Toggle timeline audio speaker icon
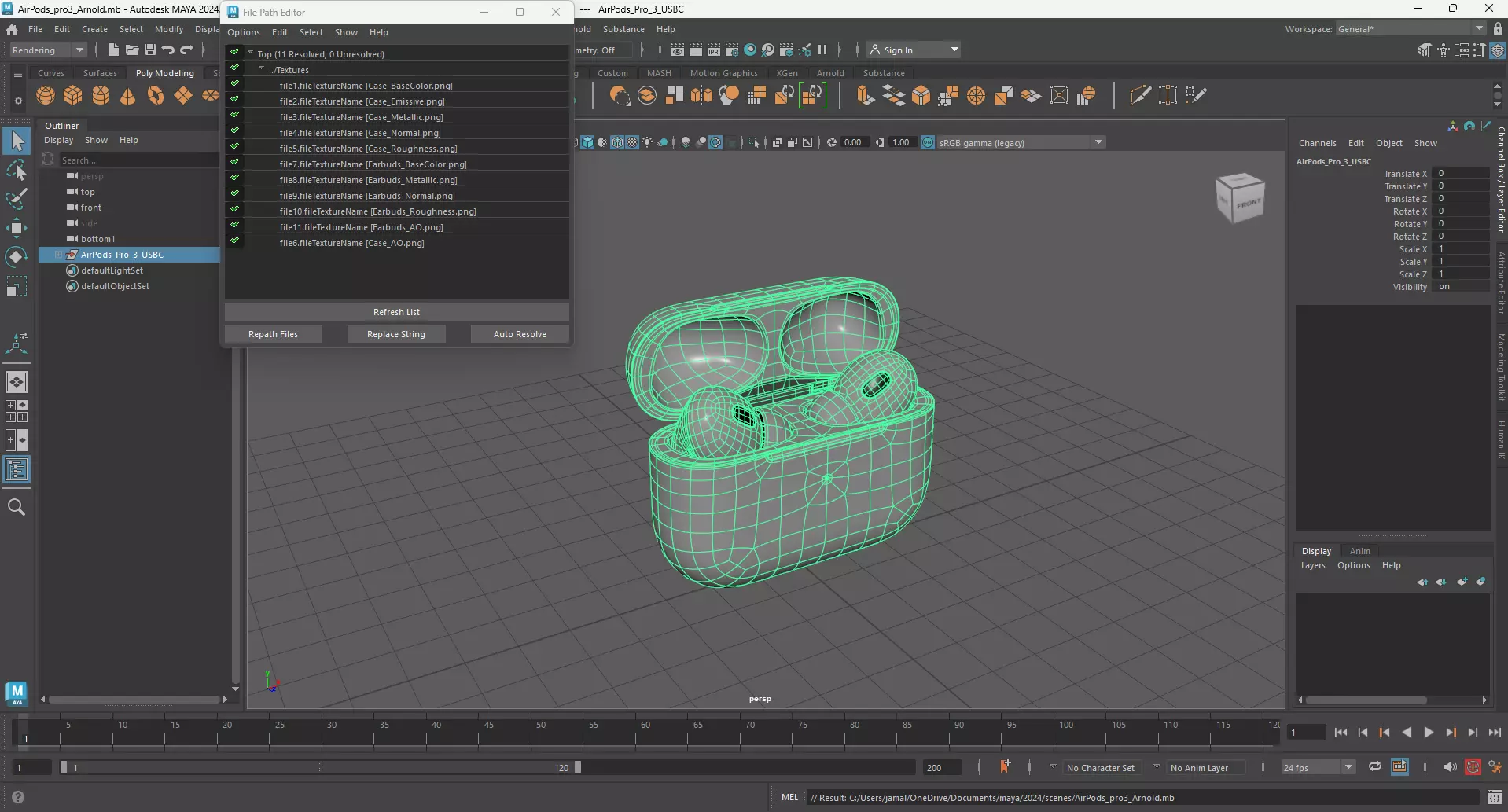Image resolution: width=1508 pixels, height=812 pixels. [x=1449, y=767]
